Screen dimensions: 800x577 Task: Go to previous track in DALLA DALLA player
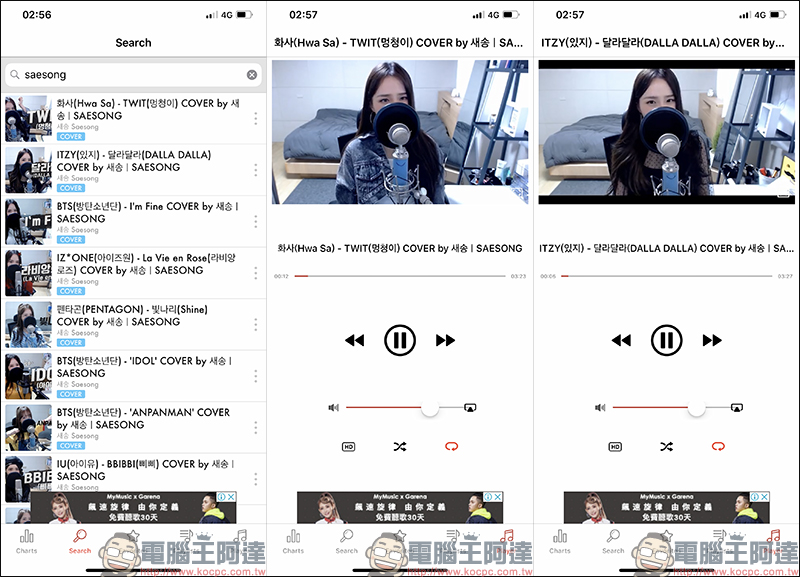(621, 340)
